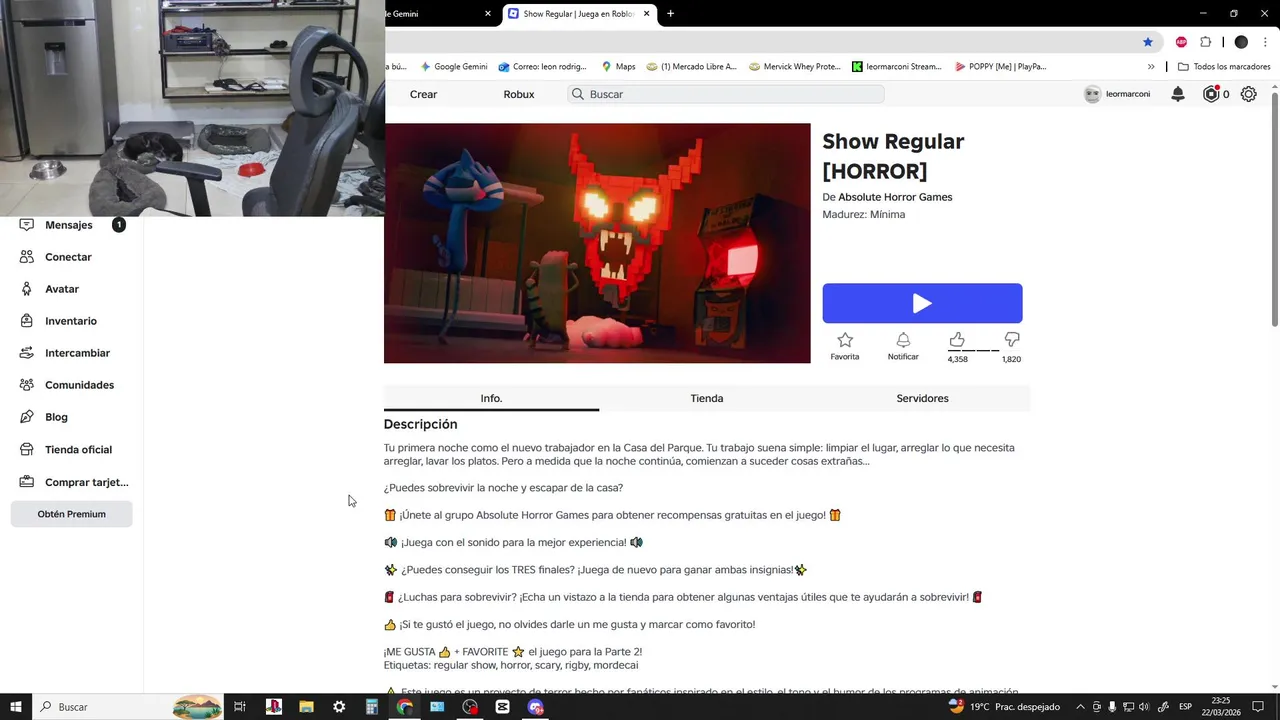Screen dimensions: 1280x720
Task: Click the leormarconi avatar in header
Action: (1092, 94)
